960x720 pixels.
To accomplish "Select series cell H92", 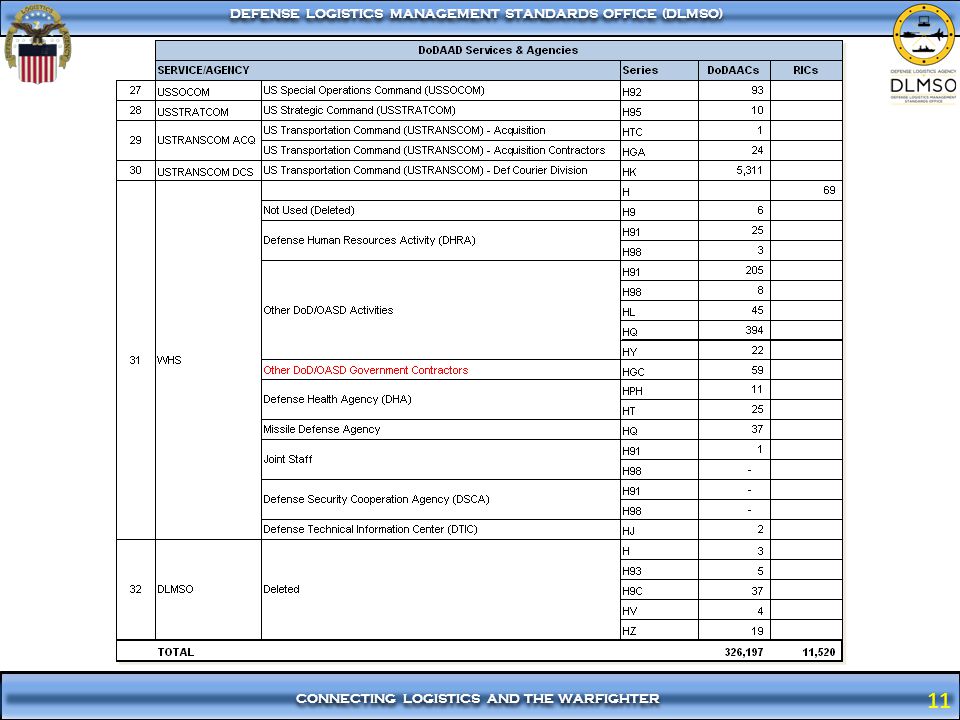I will pos(659,91).
